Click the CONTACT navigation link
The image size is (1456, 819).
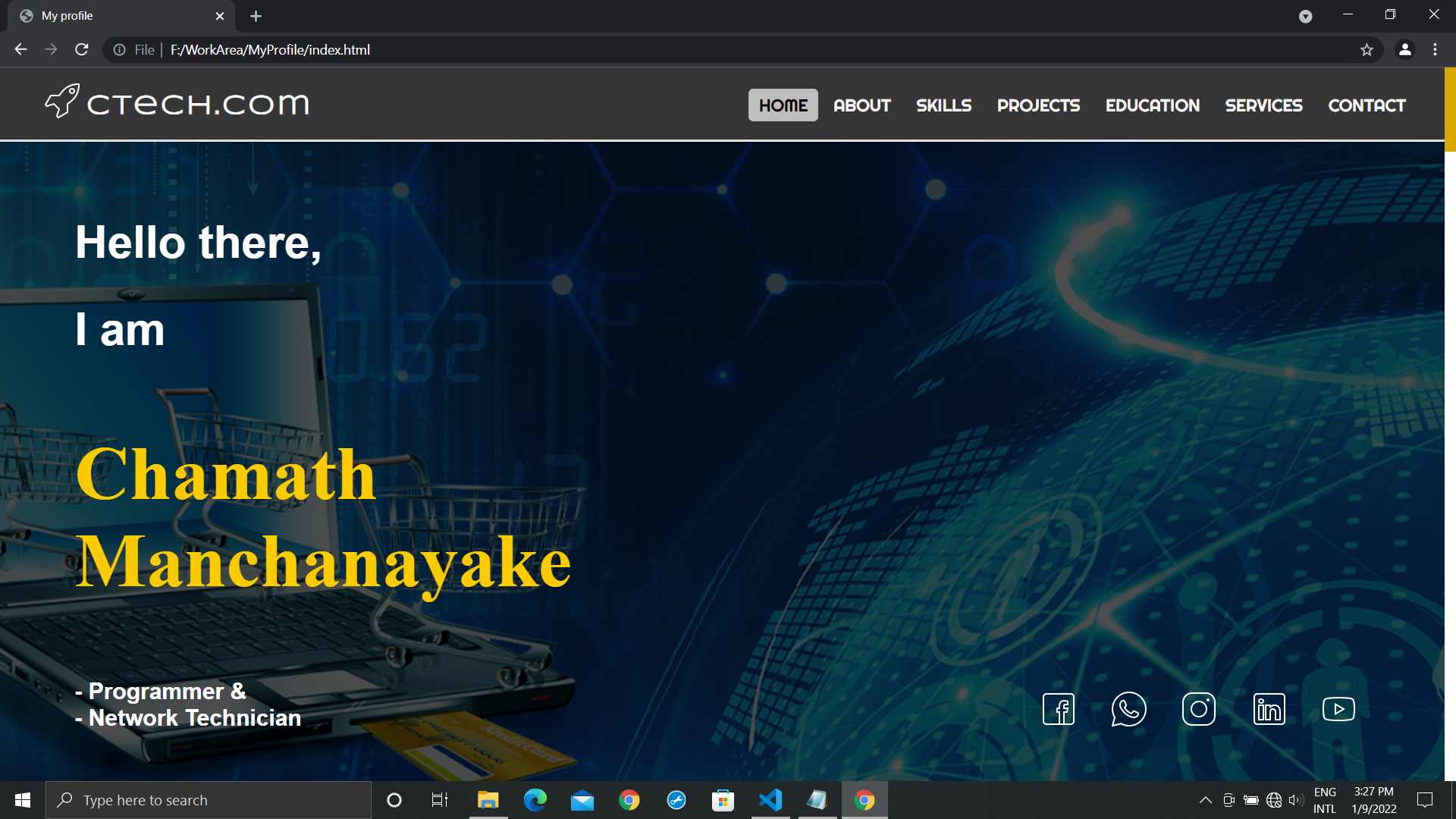[x=1367, y=105]
